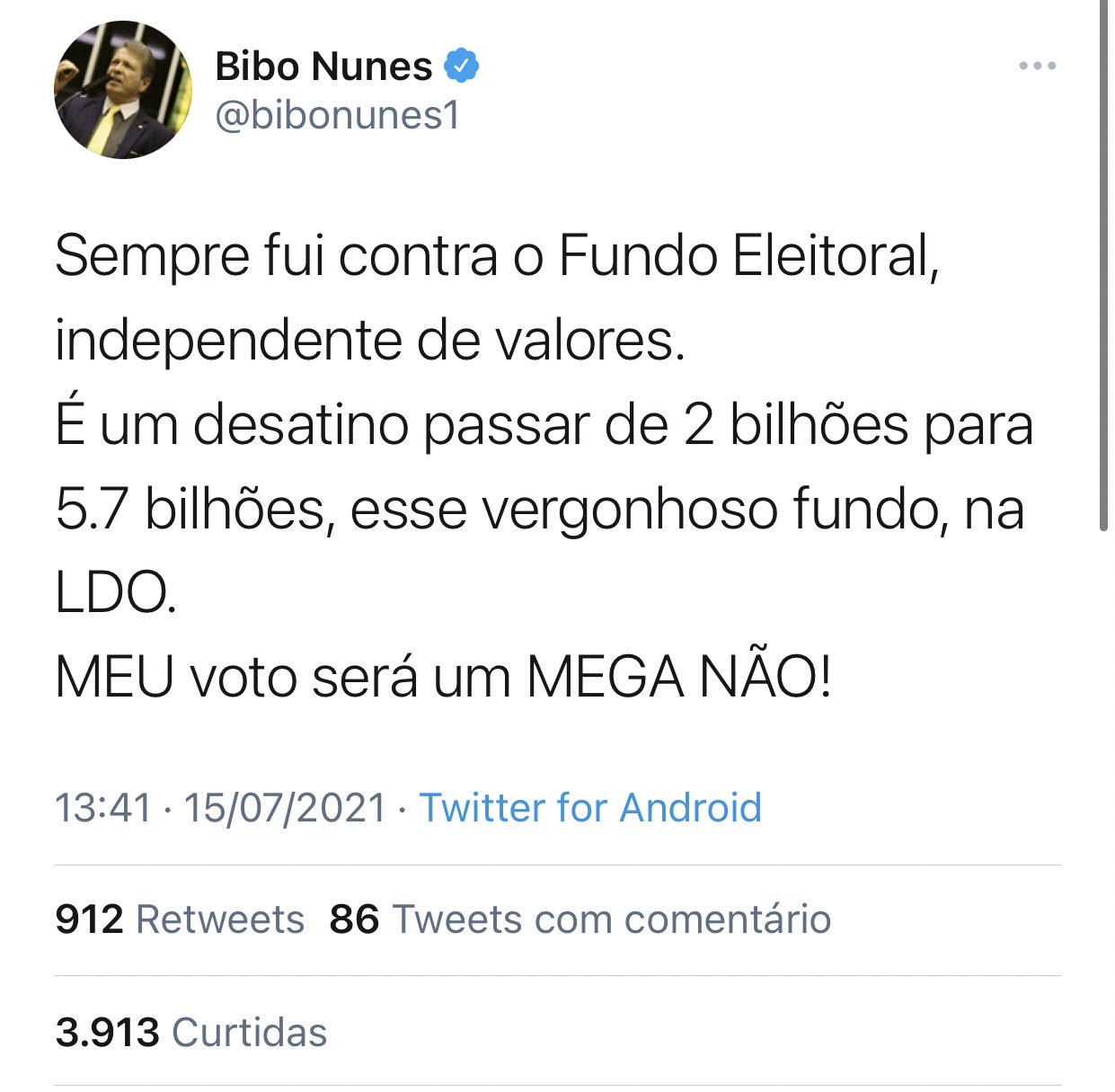The width and height of the screenshot is (1115, 1092).
Task: Open the @bibonunes1 handle link
Action: 337,115
